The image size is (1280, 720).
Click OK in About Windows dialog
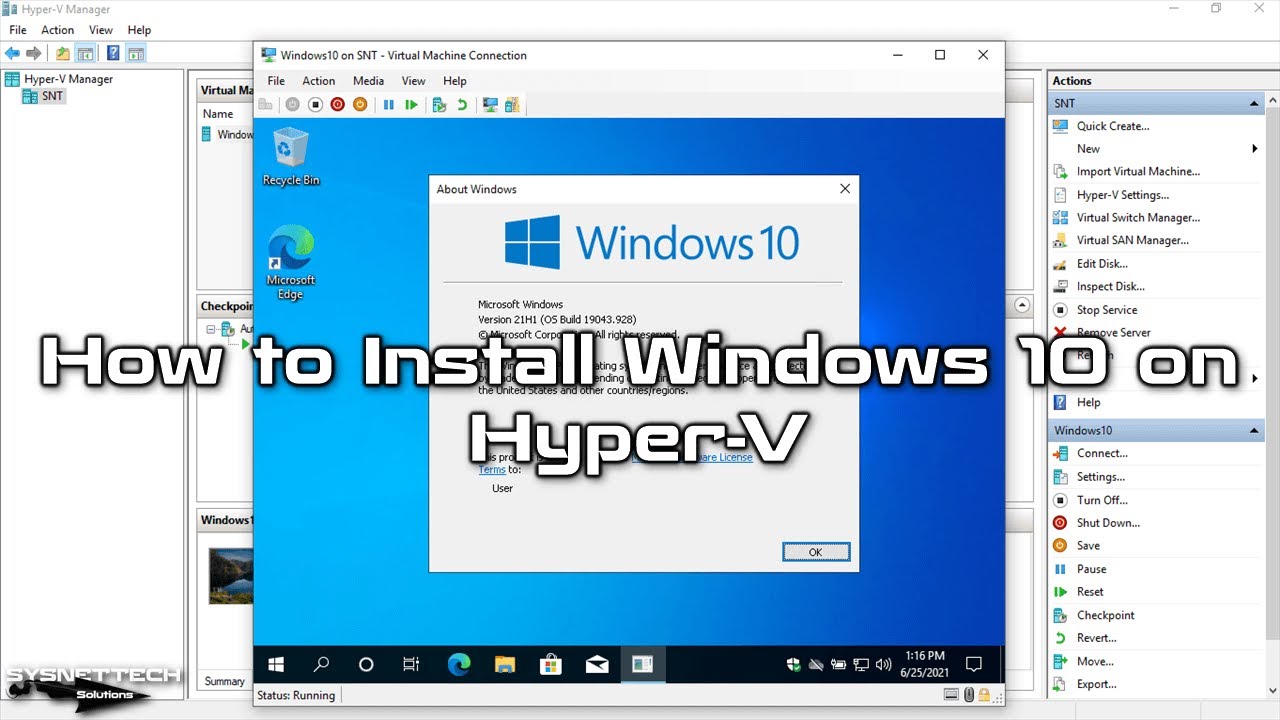(816, 552)
